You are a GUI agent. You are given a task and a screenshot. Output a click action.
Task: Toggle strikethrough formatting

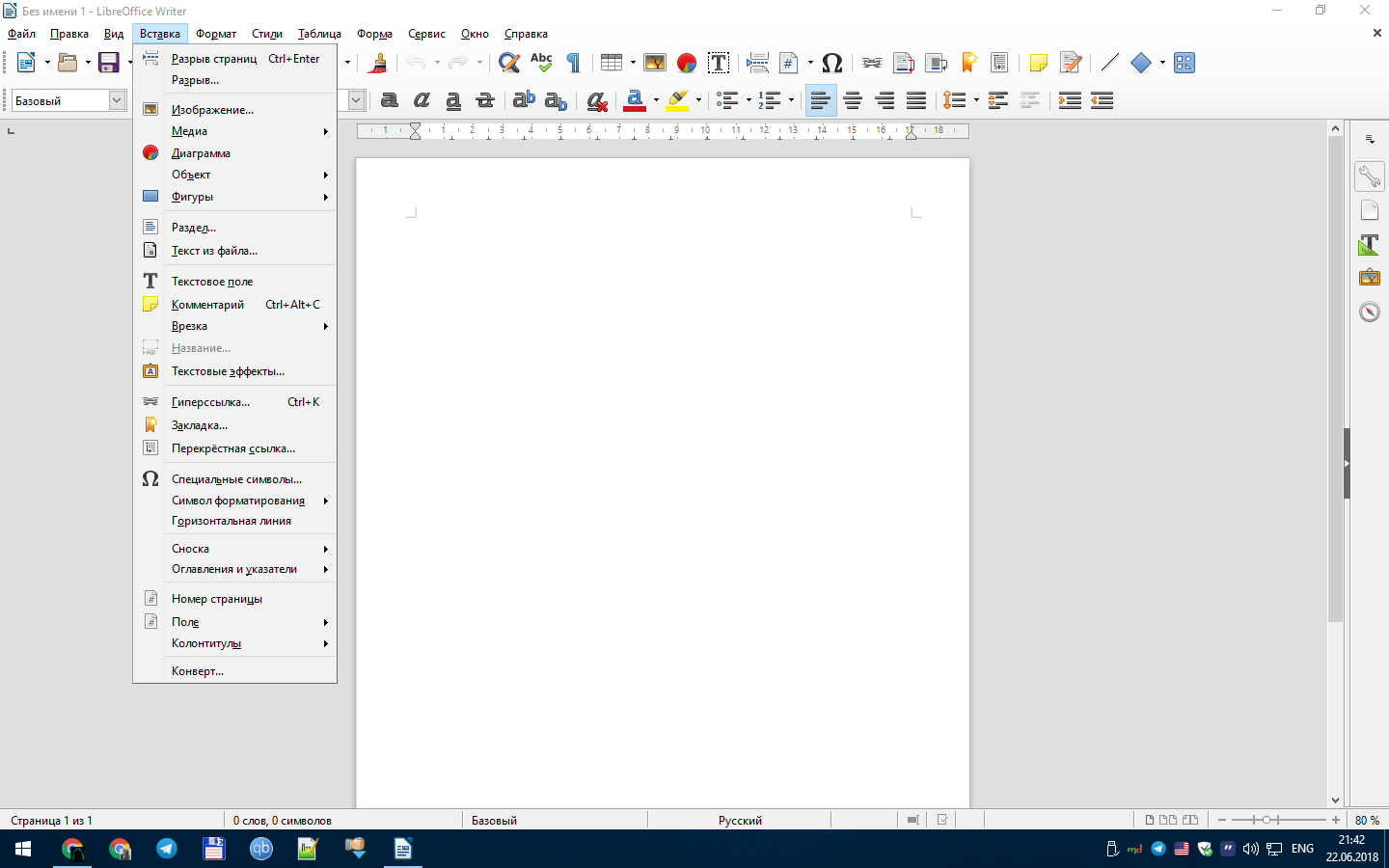[485, 99]
